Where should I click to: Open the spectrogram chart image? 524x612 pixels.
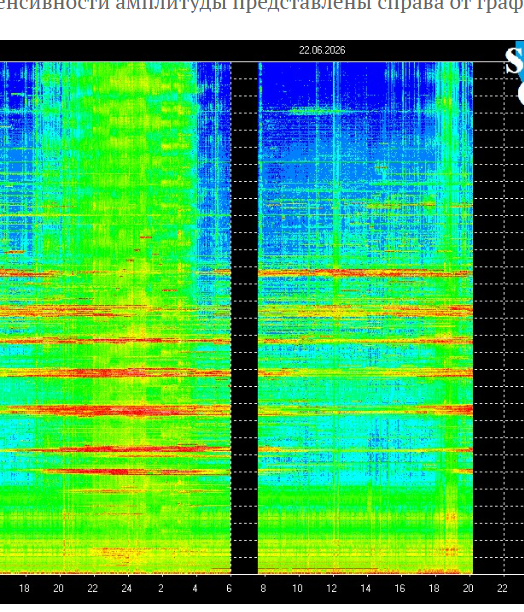click(x=262, y=322)
